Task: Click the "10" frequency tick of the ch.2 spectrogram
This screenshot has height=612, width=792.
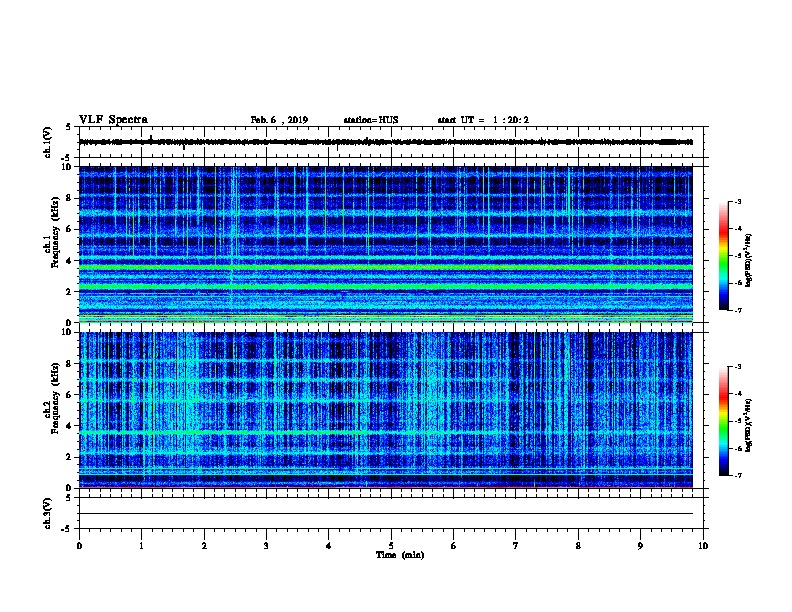Action: tap(66, 332)
